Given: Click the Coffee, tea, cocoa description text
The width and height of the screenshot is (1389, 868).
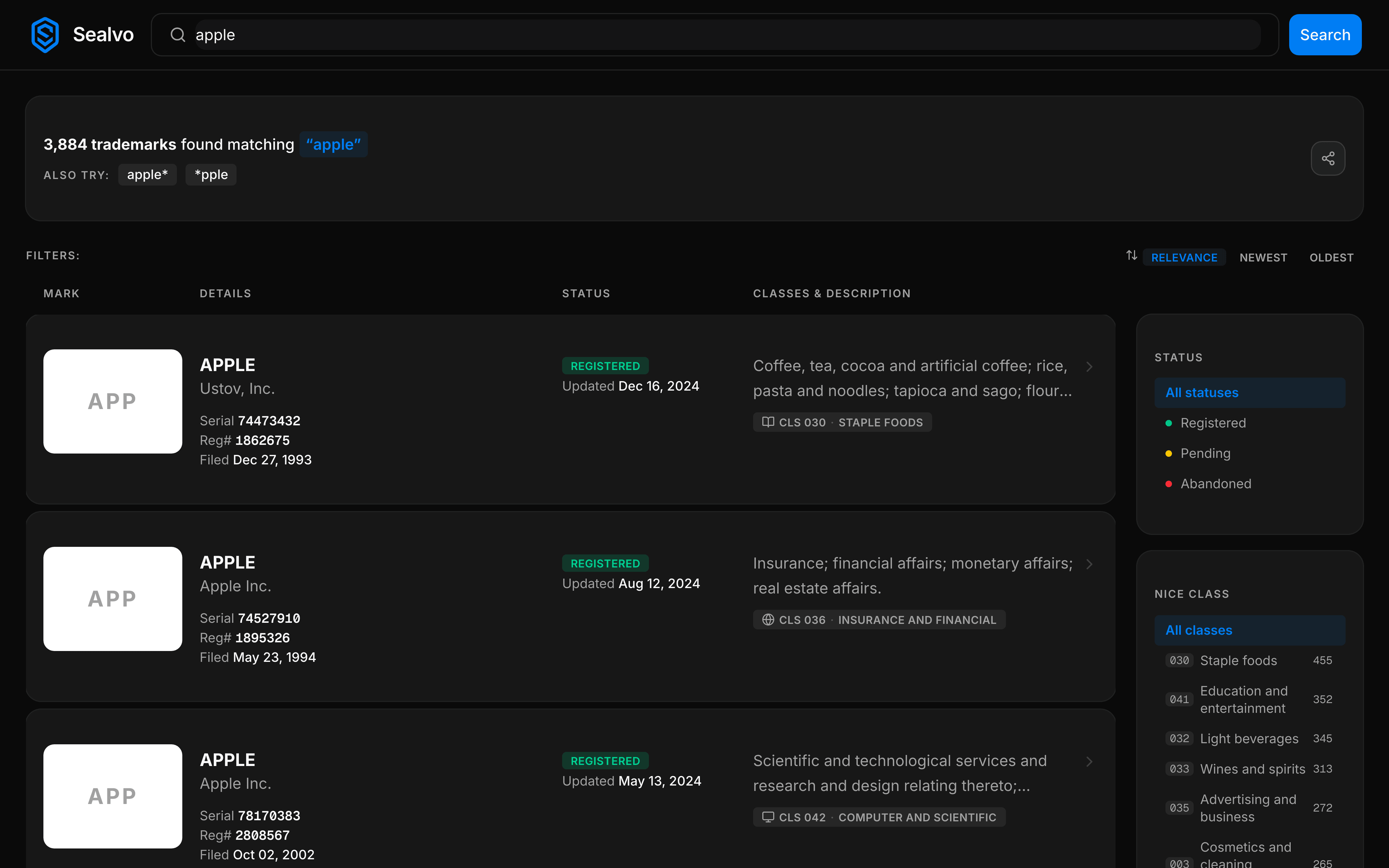Looking at the screenshot, I should pyautogui.click(x=913, y=378).
